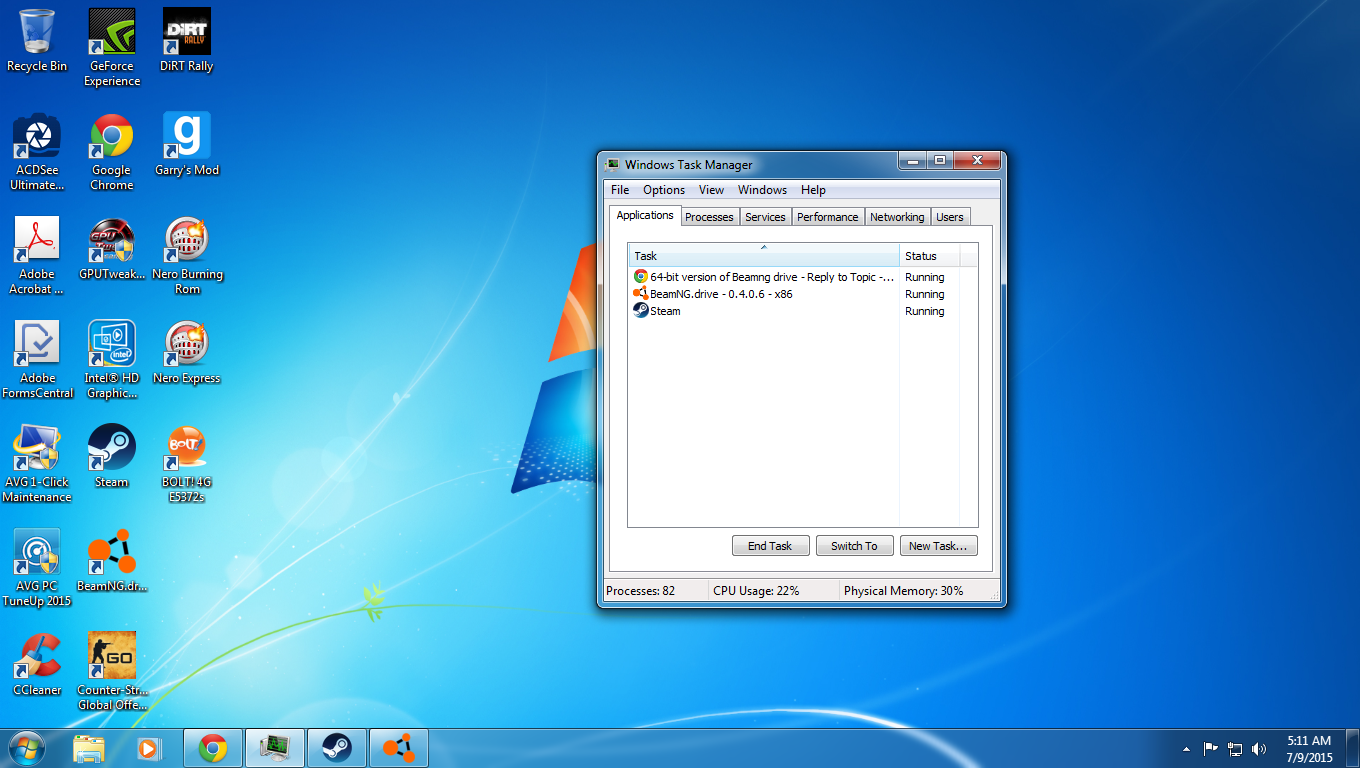The height and width of the screenshot is (768, 1360).
Task: Select the GeForce Experience desktop shortcut
Action: 112,47
